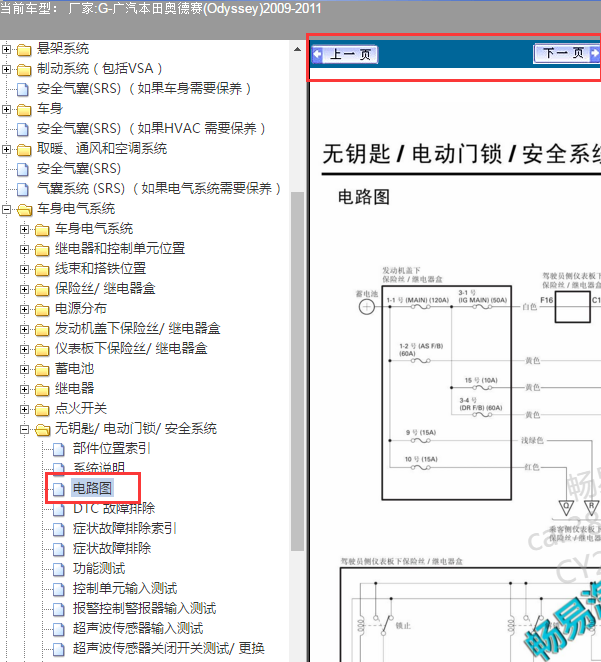This screenshot has height=662, width=601.
Task: Expand the 继电器和控制单元位置 node
Action: (24, 249)
